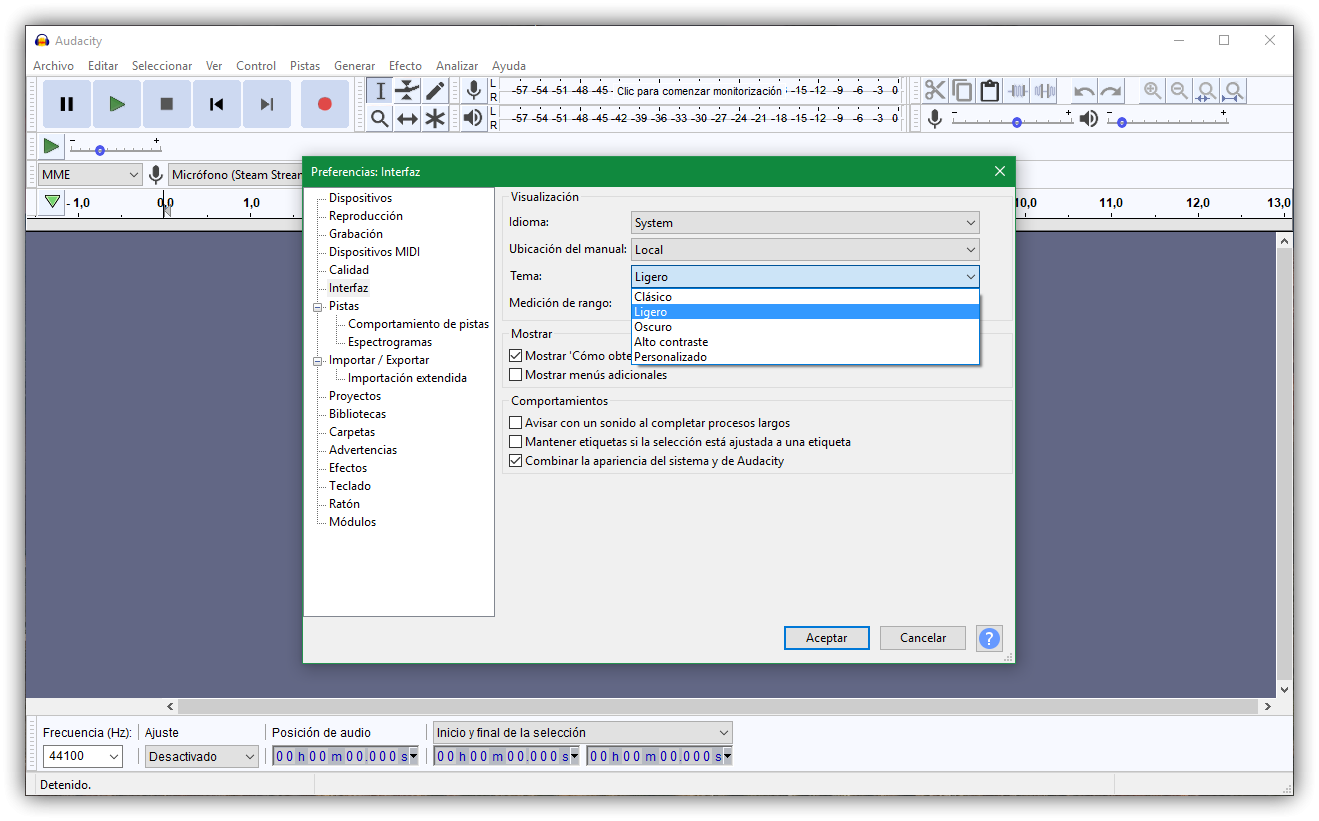Click the Aceptar button
This screenshot has width=1319, height=821.
click(826, 638)
